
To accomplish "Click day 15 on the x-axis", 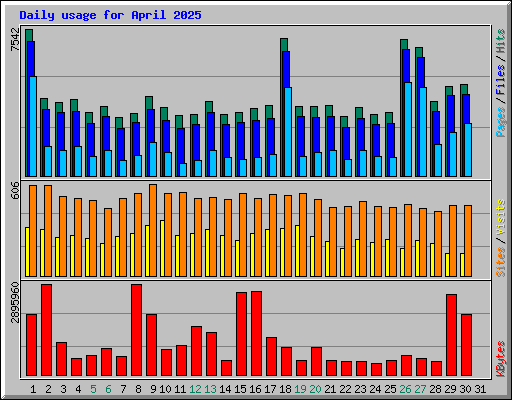I will tap(240, 389).
